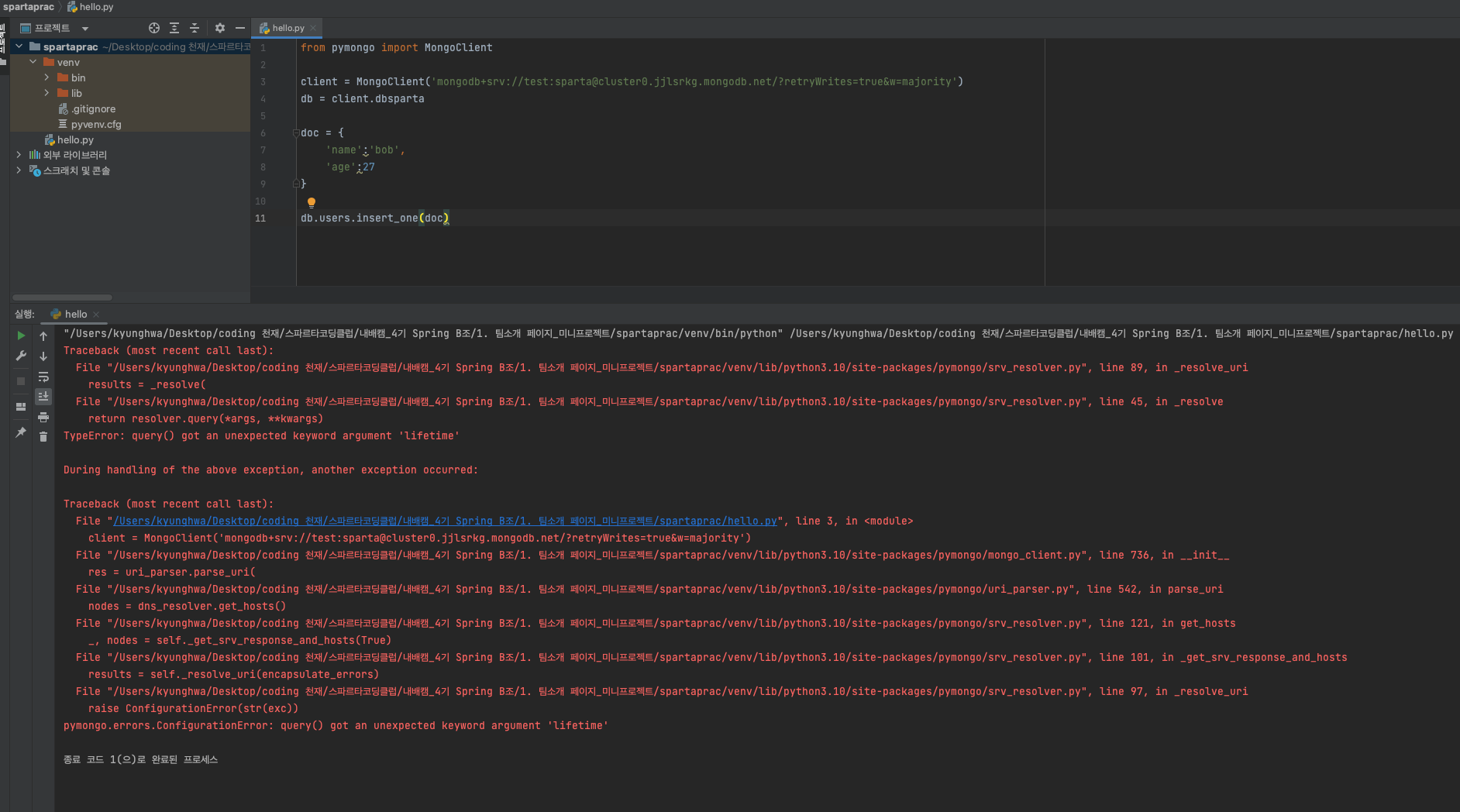Click '종료 코드 1' process finished text
Image resolution: width=1460 pixels, height=812 pixels.
tap(140, 760)
